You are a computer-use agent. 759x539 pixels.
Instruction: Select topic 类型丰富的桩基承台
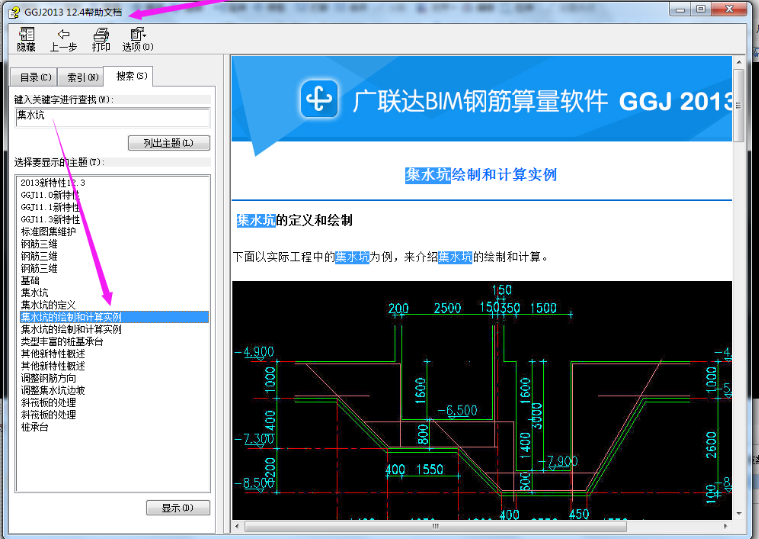pyautogui.click(x=61, y=341)
